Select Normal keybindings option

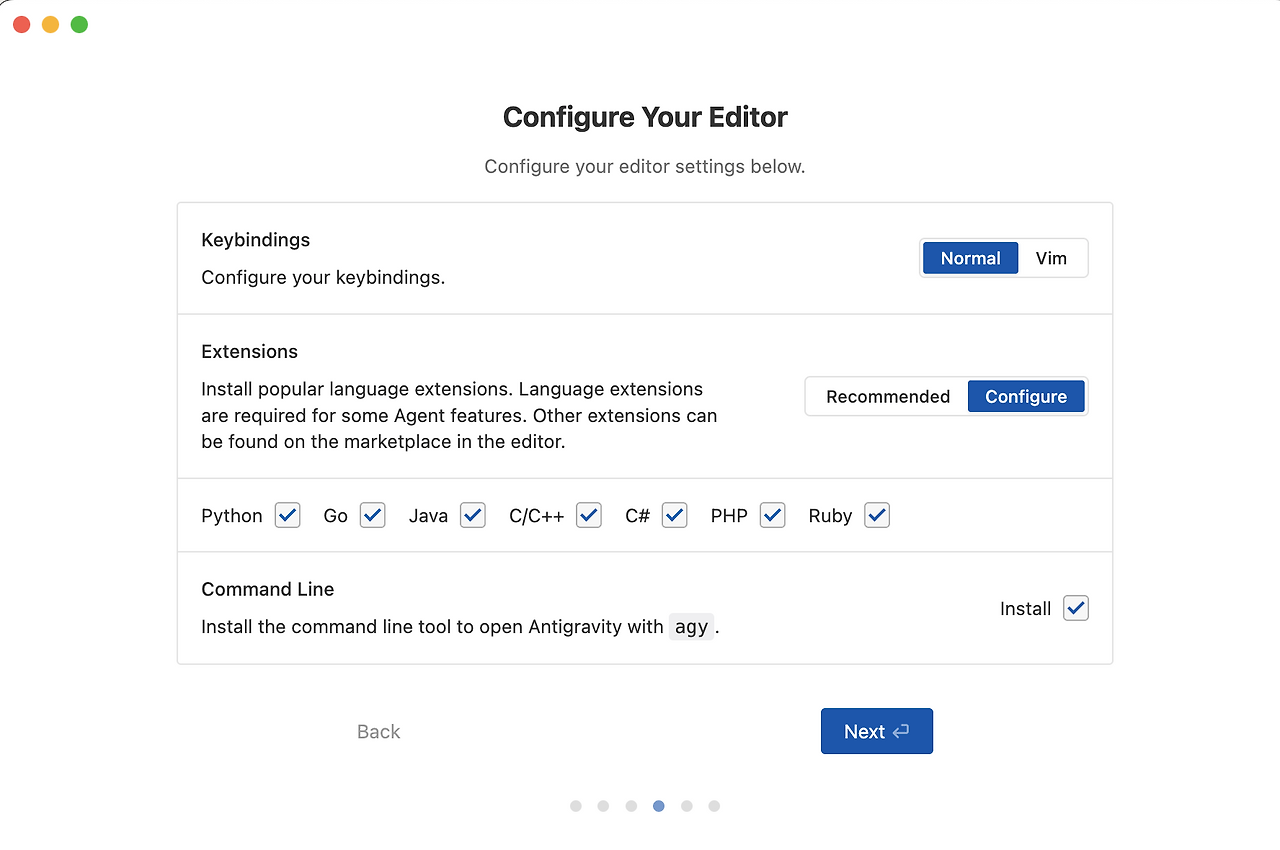(x=970, y=258)
